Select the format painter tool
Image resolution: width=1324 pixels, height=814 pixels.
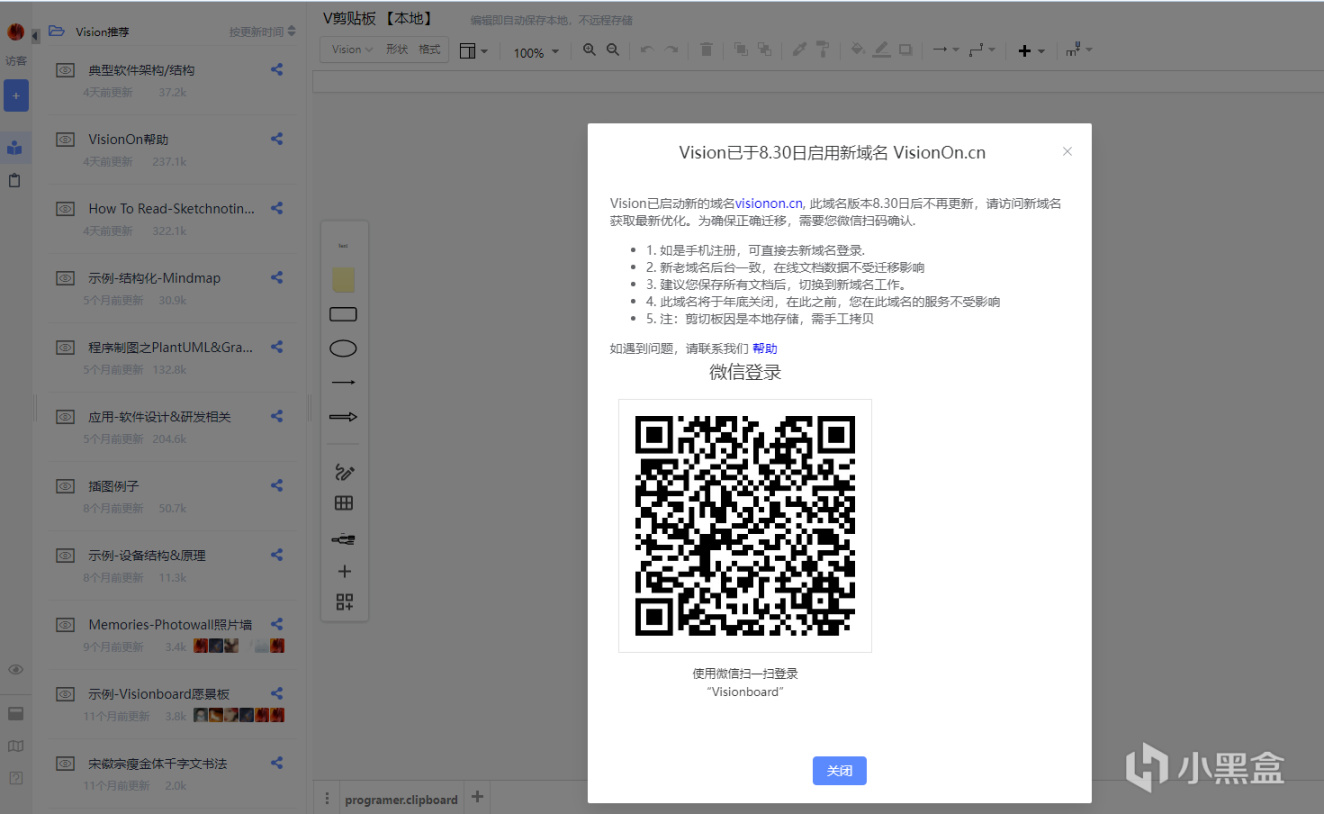[823, 50]
